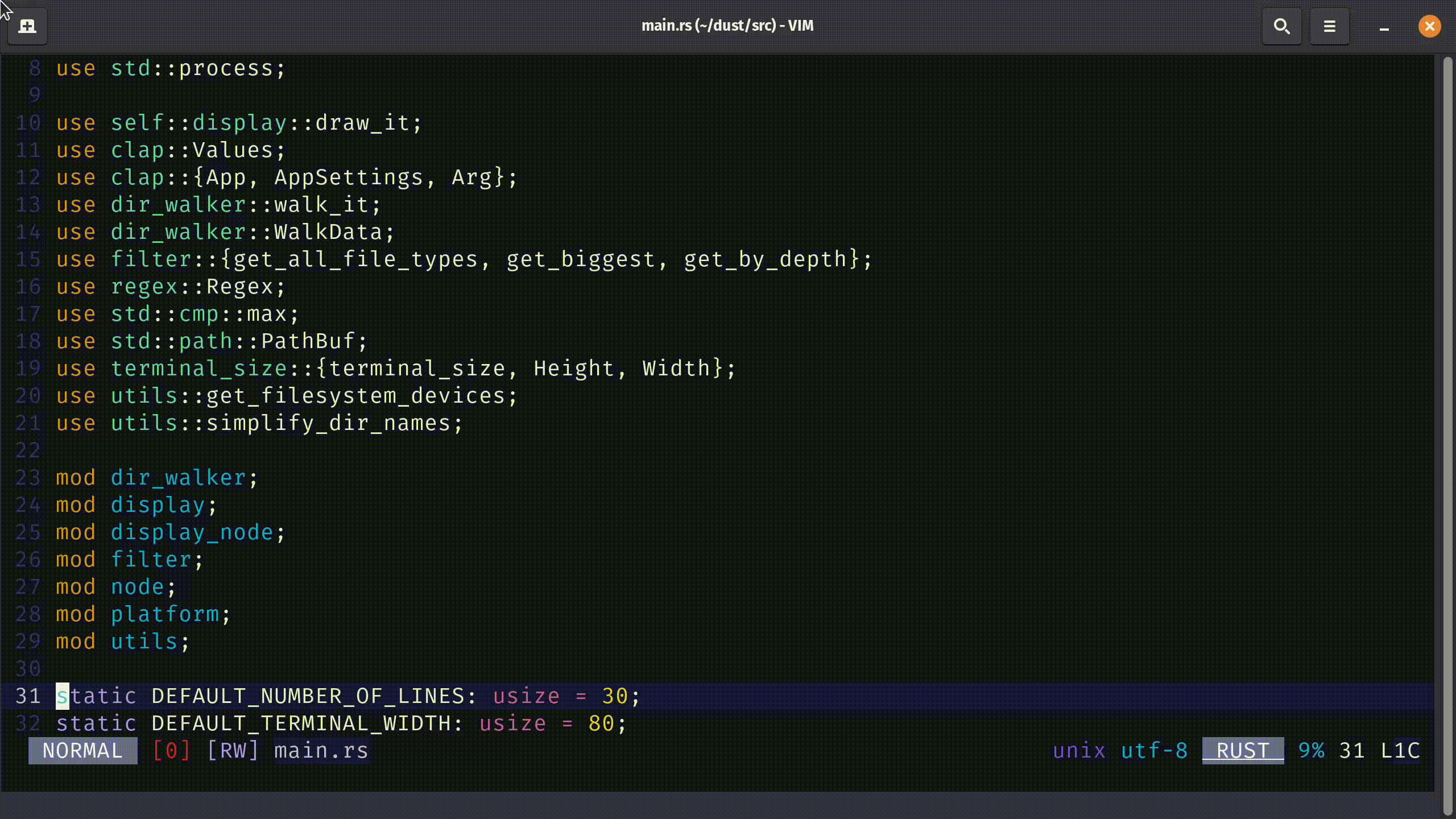This screenshot has width=1456, height=819.
Task: Open the terminal hamburger menu
Action: (x=1330, y=26)
